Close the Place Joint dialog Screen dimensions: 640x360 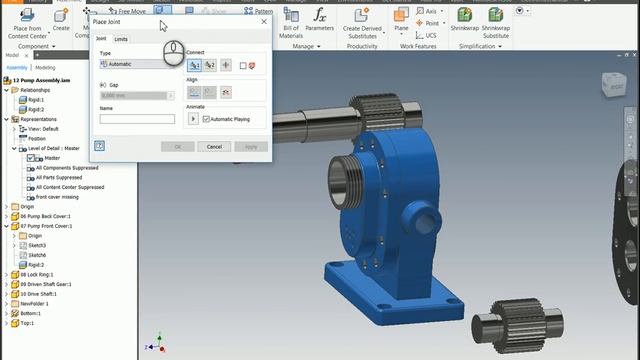[264, 22]
